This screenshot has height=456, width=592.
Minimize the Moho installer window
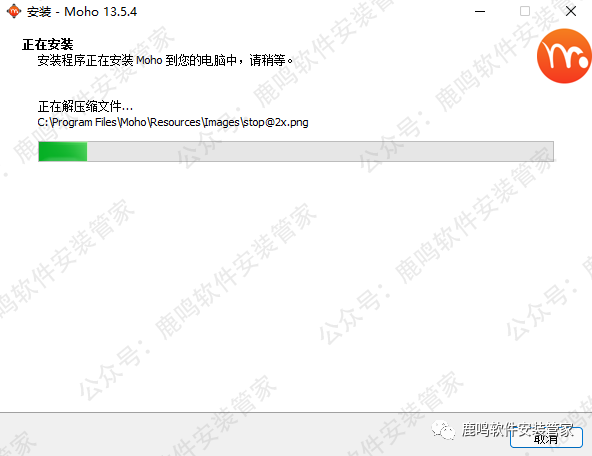pyautogui.click(x=480, y=11)
